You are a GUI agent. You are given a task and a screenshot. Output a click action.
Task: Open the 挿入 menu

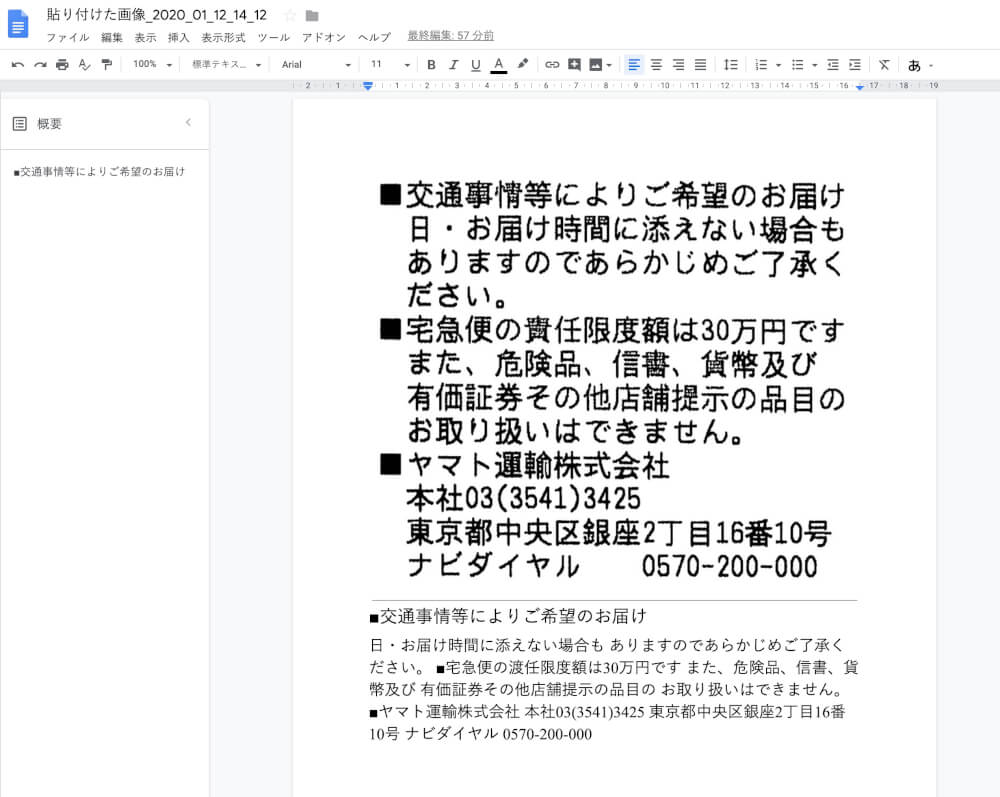pos(179,38)
